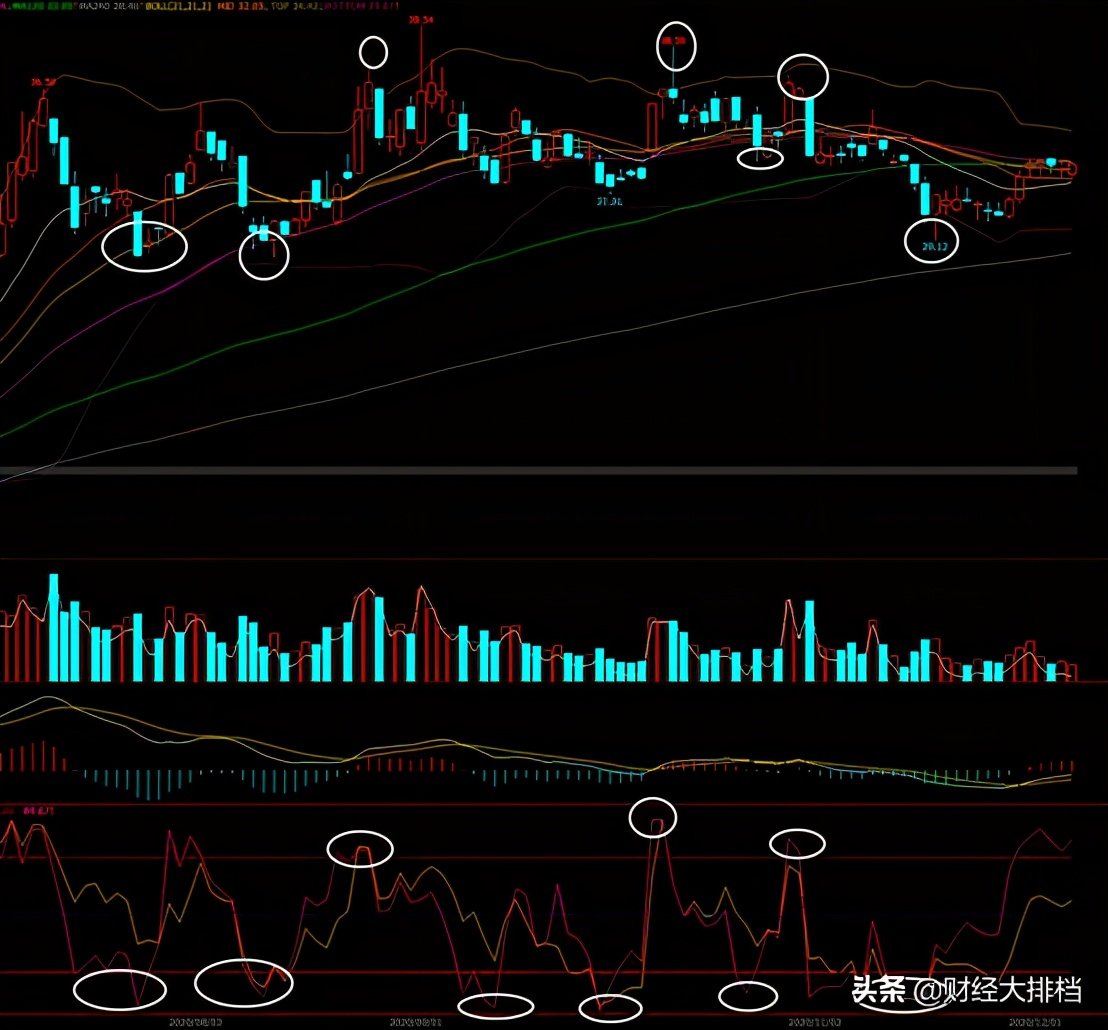Click the magenta BOTTOM band value in header
The width and height of the screenshot is (1108, 1030).
tap(361, 6)
